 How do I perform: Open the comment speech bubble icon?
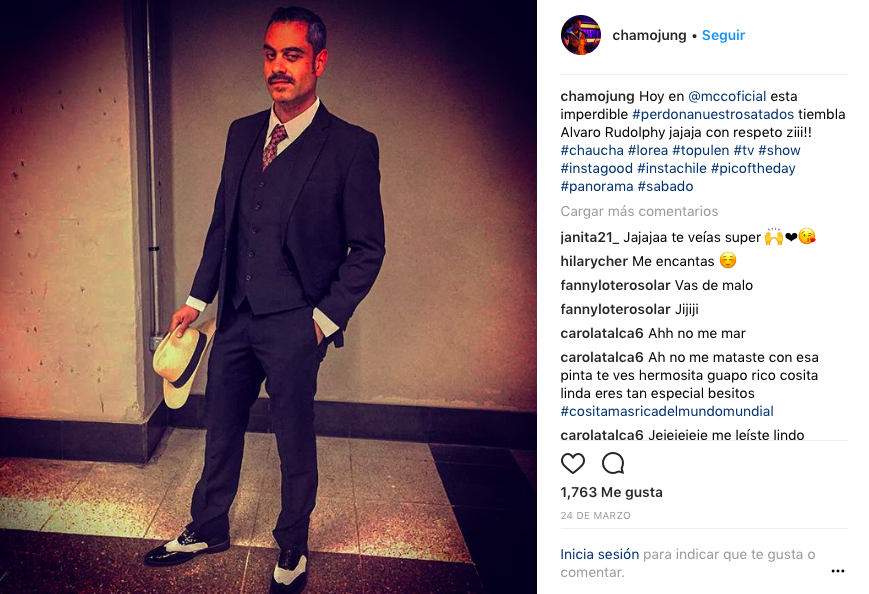tap(613, 463)
